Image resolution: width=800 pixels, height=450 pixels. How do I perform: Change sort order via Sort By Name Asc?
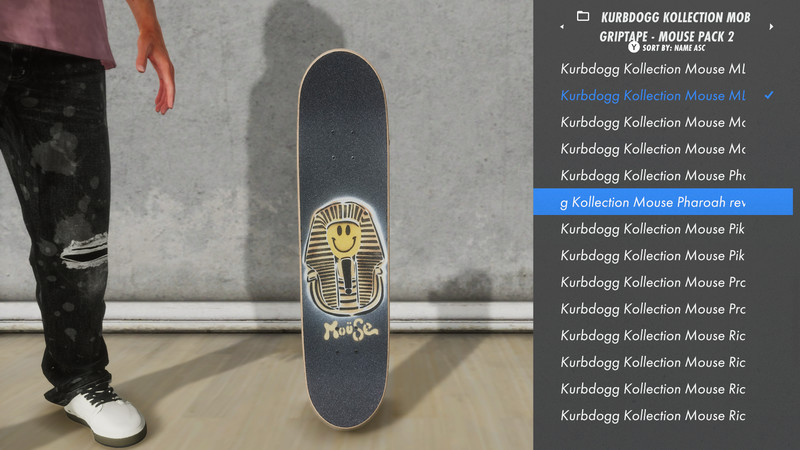pyautogui.click(x=673, y=48)
